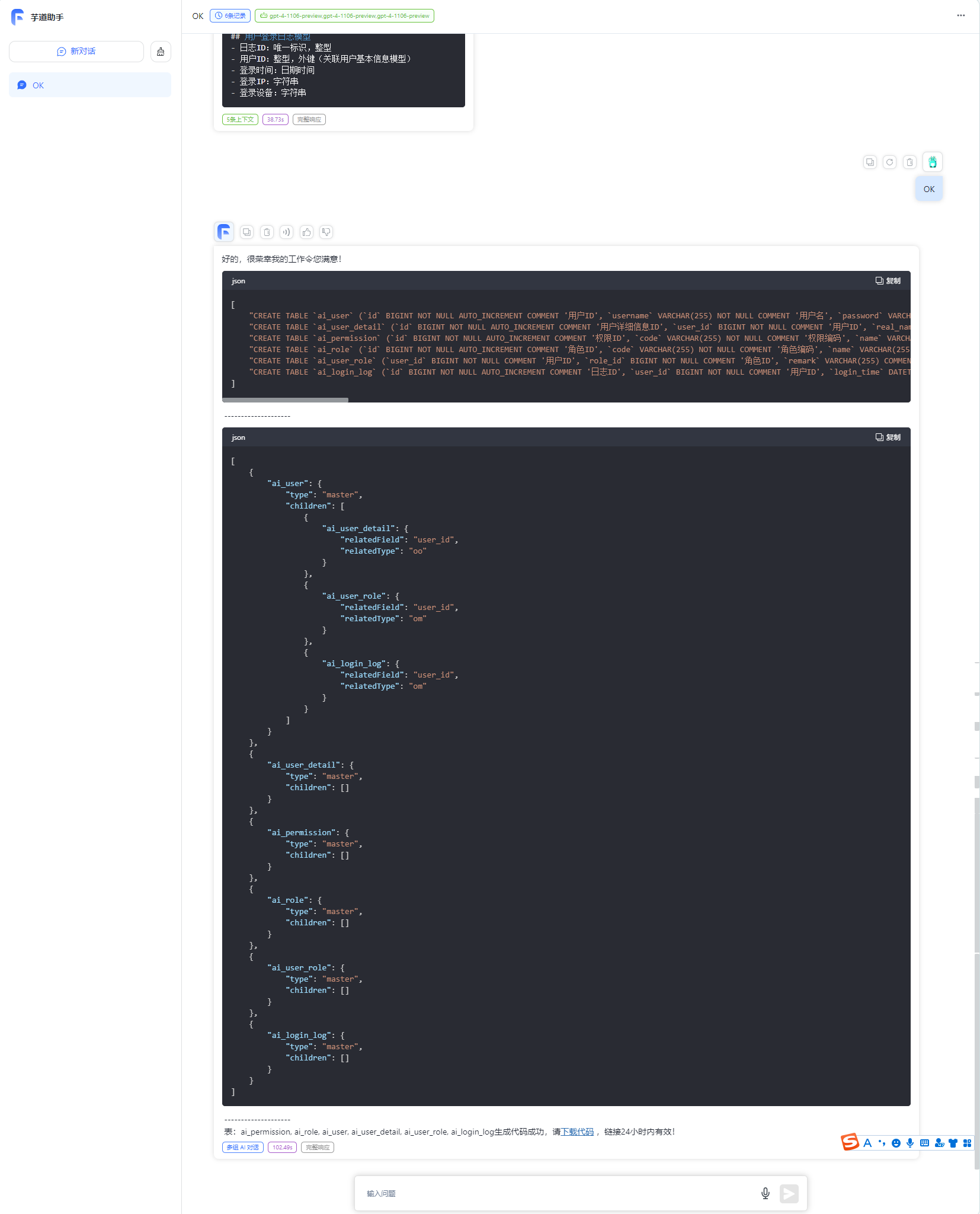
Task: Click the 多组 AI 对话 tag
Action: [243, 1148]
